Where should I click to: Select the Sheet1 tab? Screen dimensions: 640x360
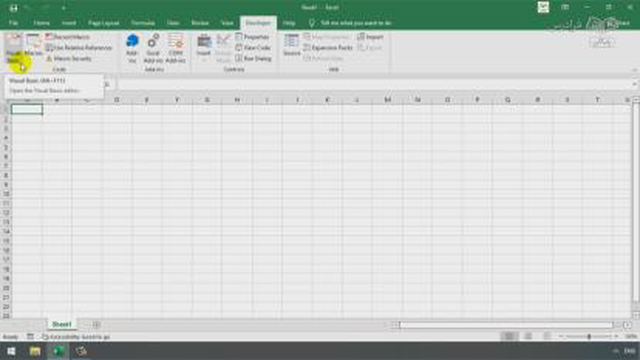tap(62, 324)
